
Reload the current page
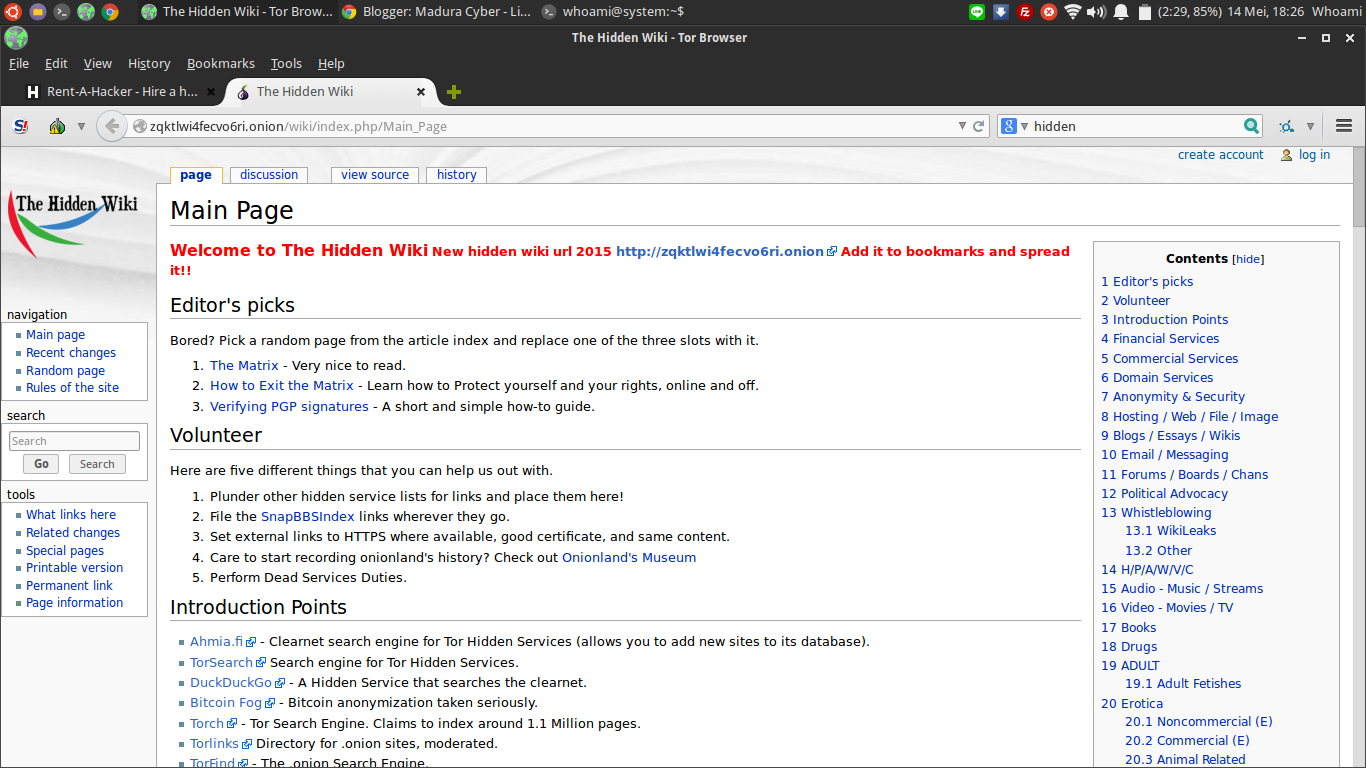click(x=979, y=126)
